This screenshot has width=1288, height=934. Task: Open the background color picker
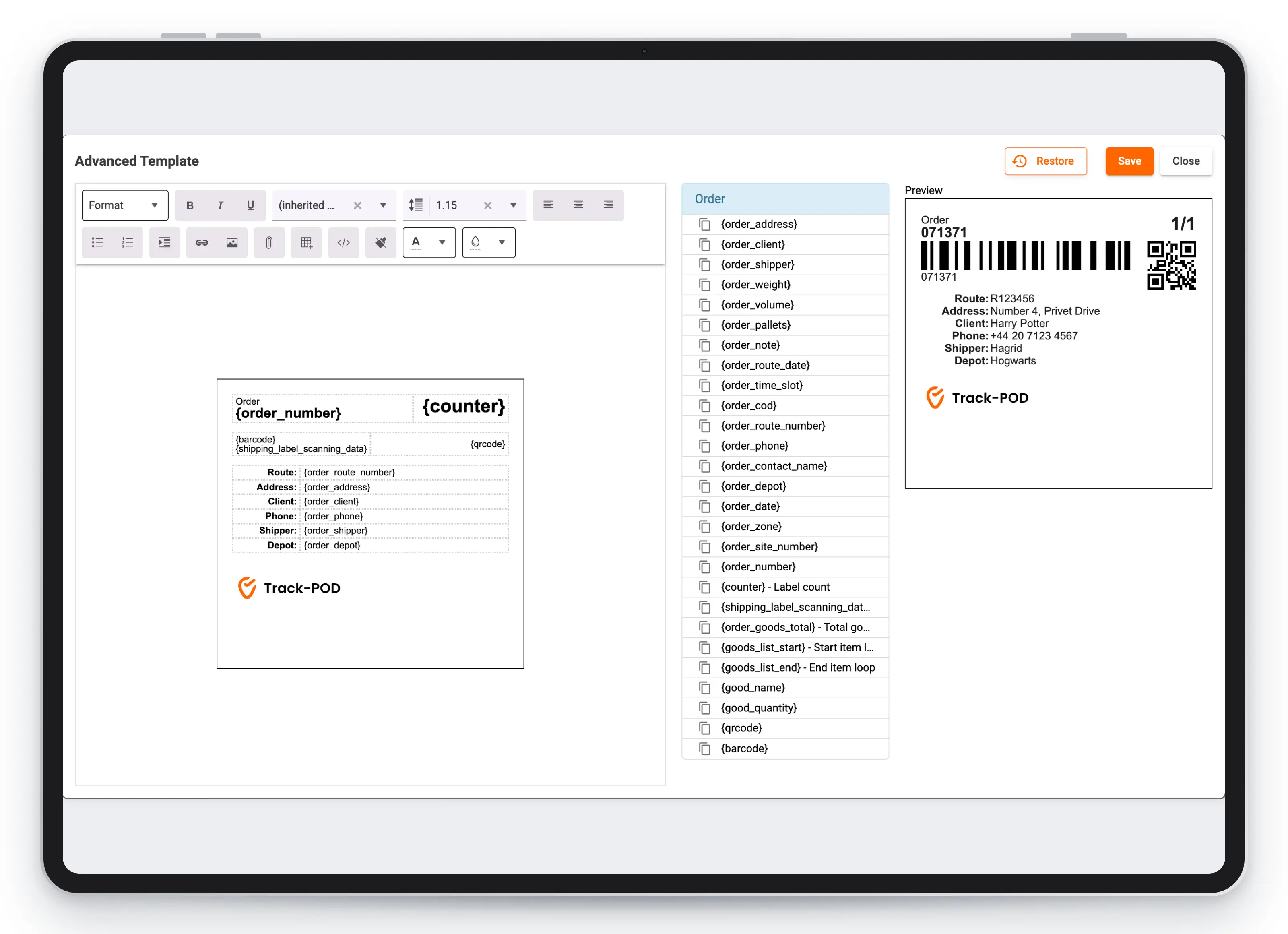(489, 243)
